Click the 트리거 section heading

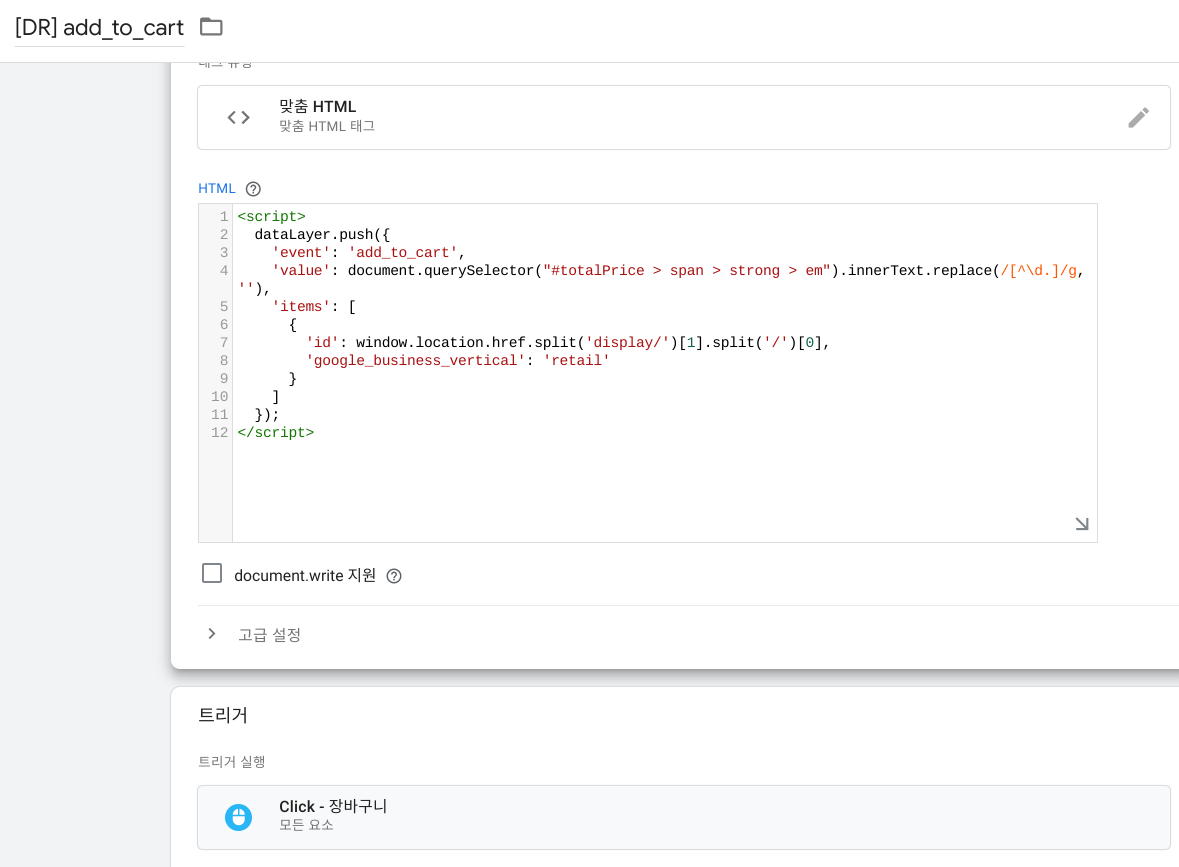(223, 715)
